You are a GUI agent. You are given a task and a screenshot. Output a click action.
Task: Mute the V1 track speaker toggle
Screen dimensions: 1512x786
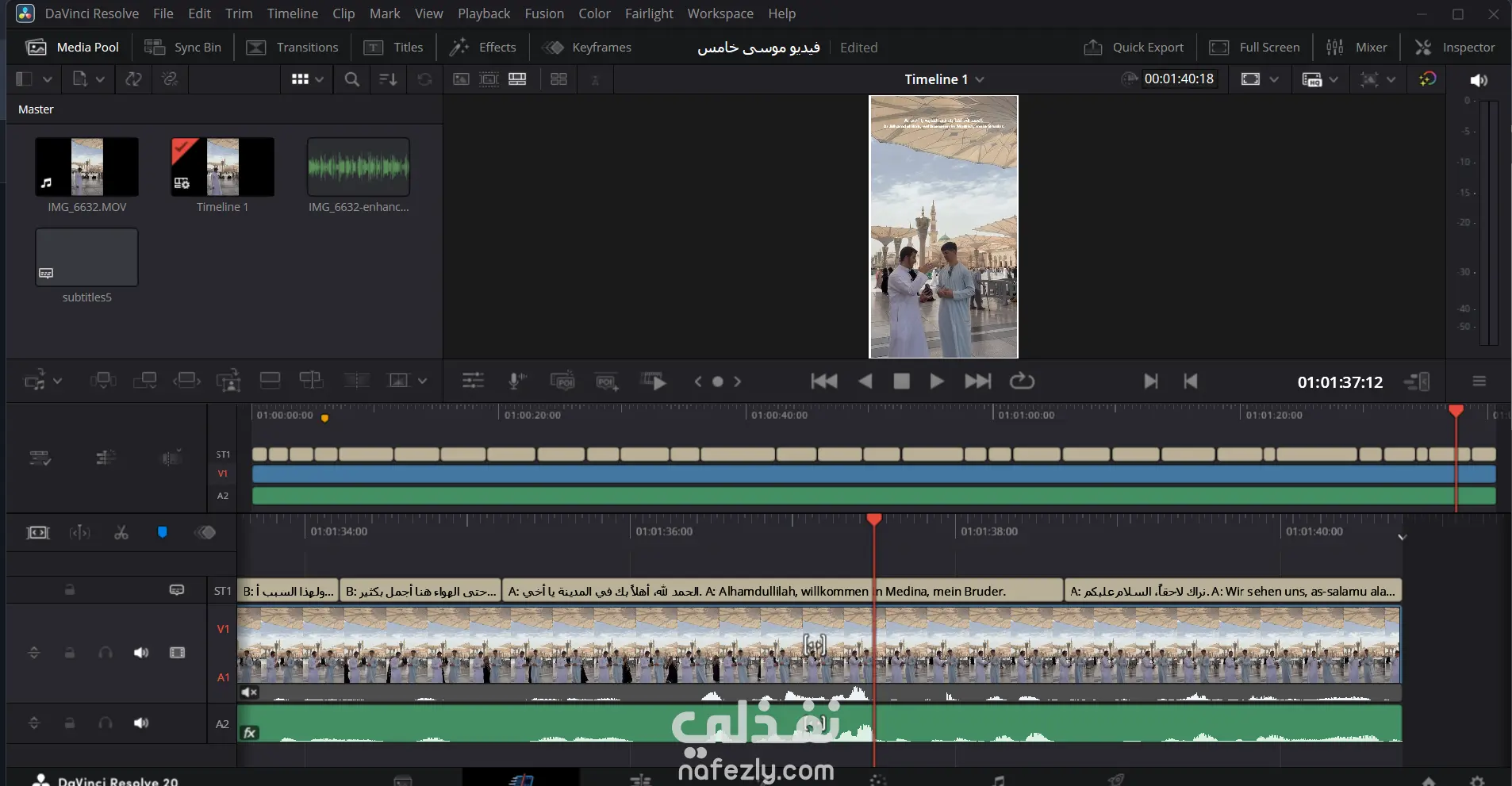point(141,653)
